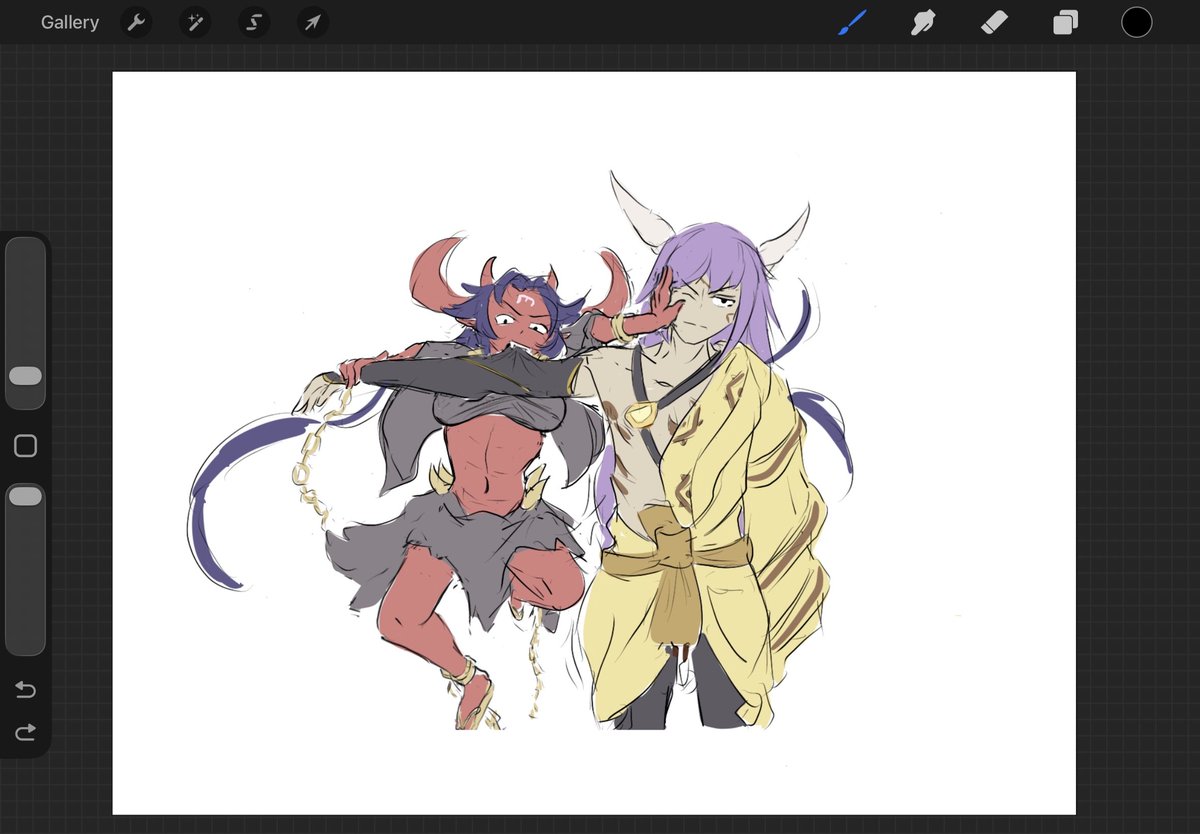Select the Eraser tool

click(x=994, y=22)
